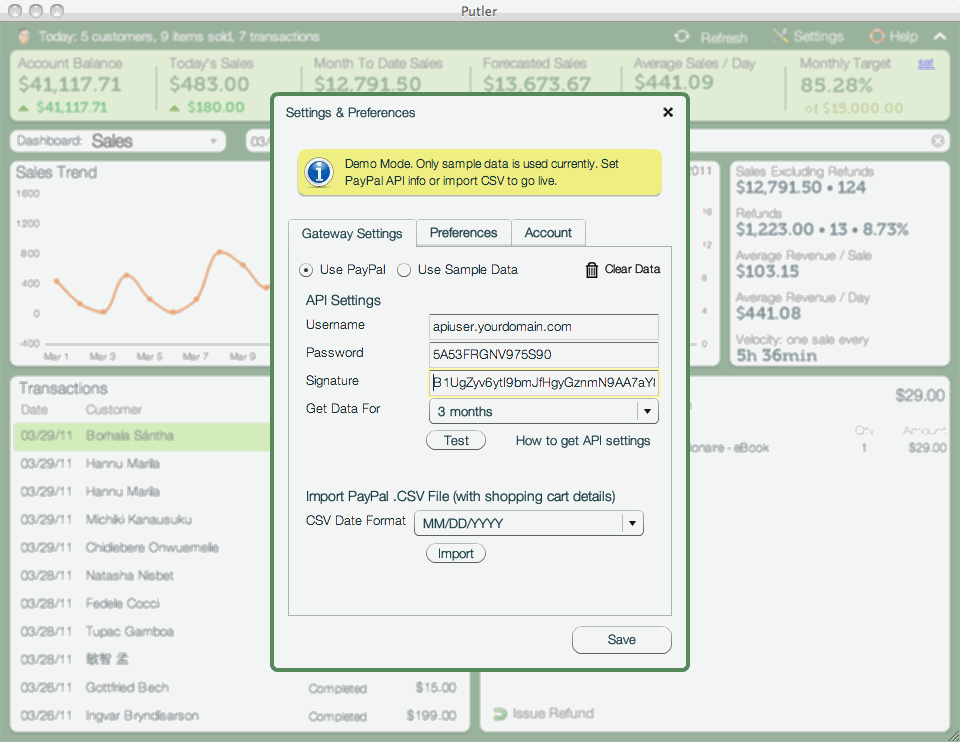
Task: Save the settings
Action: tap(621, 640)
